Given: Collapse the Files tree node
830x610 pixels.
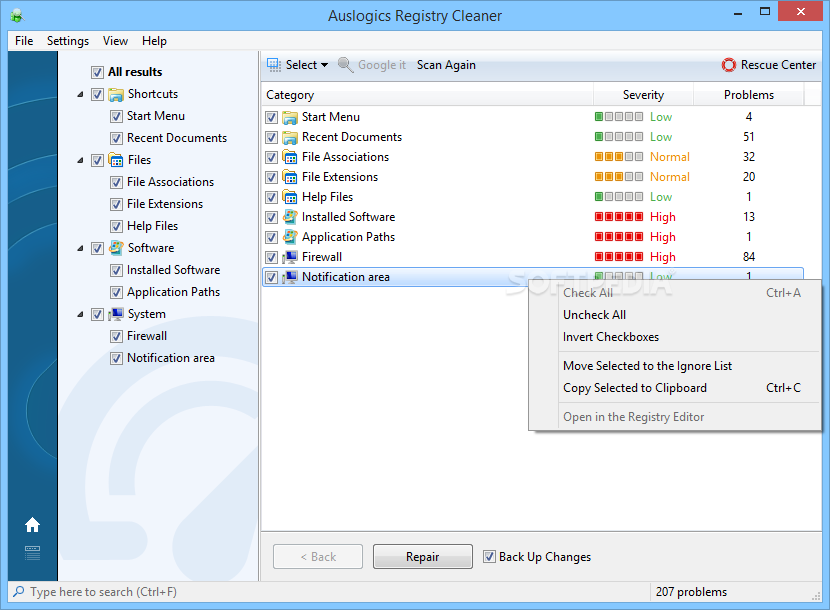Looking at the screenshot, I should 80,160.
